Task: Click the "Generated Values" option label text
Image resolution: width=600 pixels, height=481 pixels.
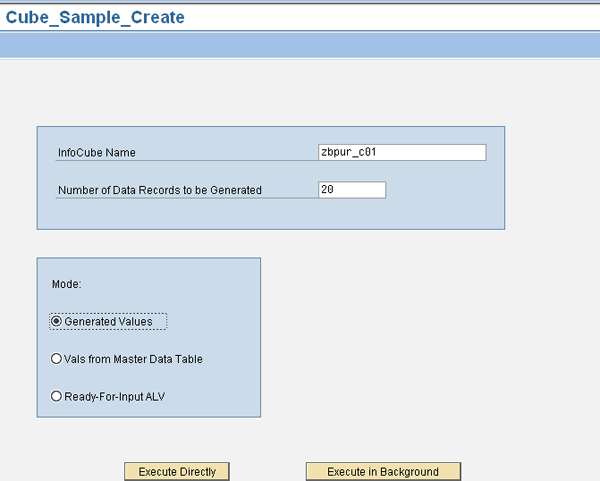Action: (108, 322)
